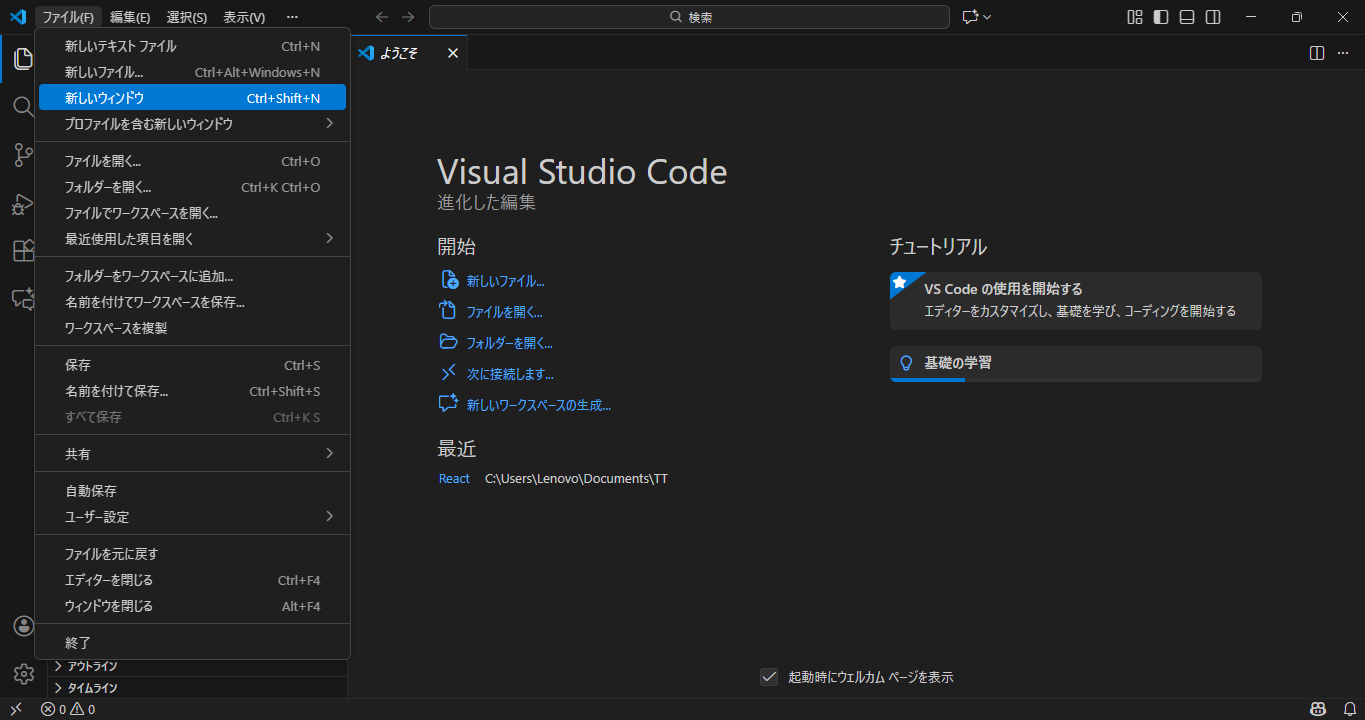Open the dropdown arrow next to Copilot icon
Viewport: 1365px width, 720px height.
(x=987, y=17)
